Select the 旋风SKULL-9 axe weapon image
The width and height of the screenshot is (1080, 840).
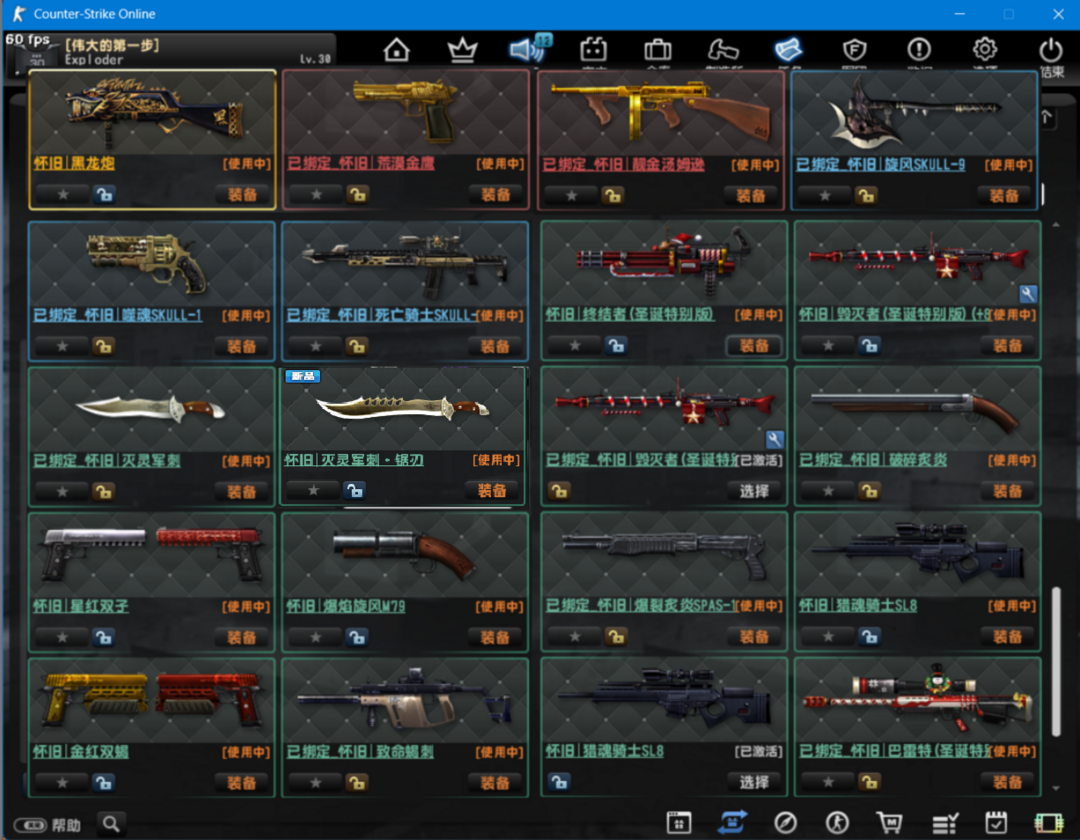pos(915,113)
